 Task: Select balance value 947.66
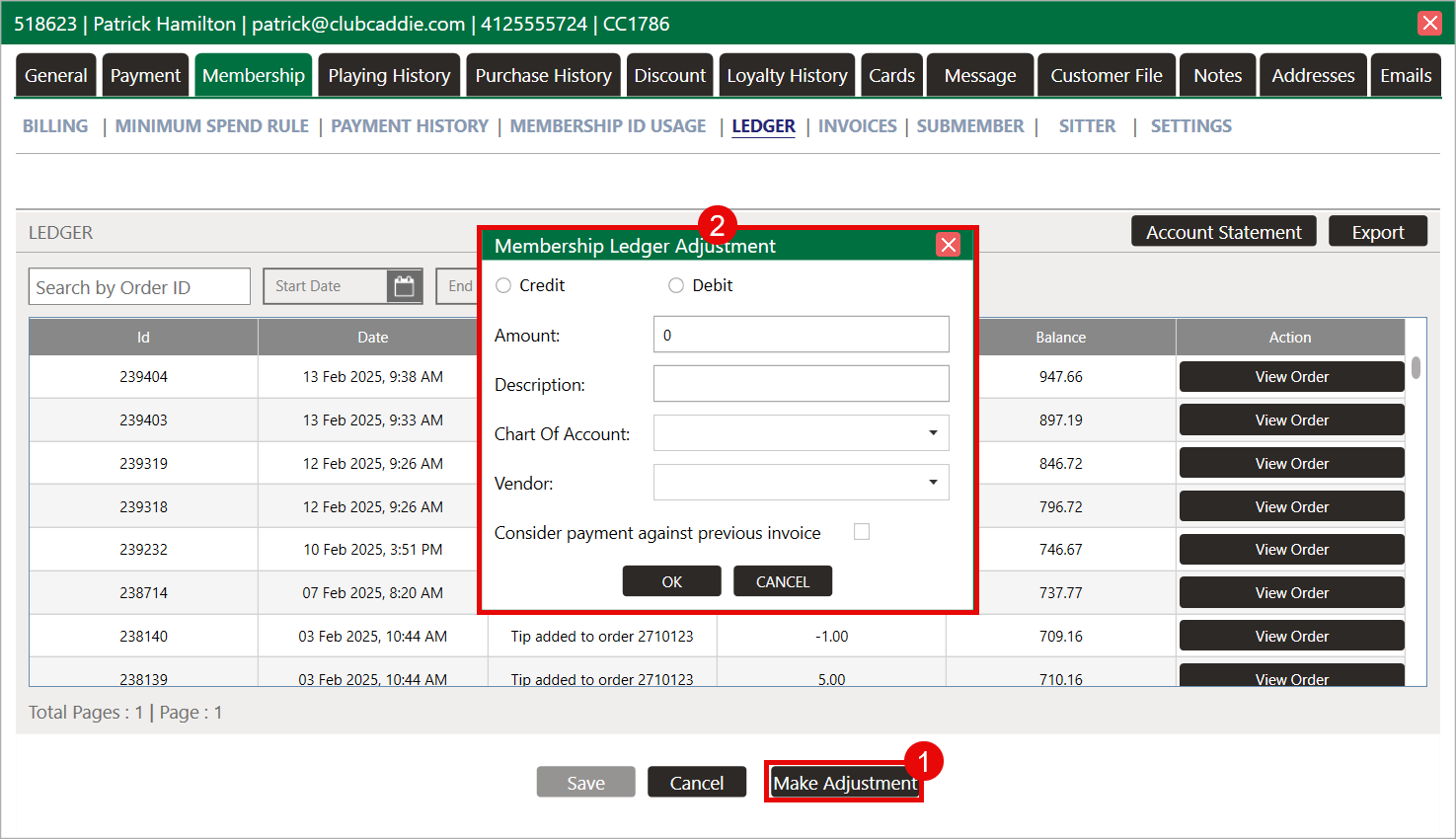click(x=1061, y=377)
